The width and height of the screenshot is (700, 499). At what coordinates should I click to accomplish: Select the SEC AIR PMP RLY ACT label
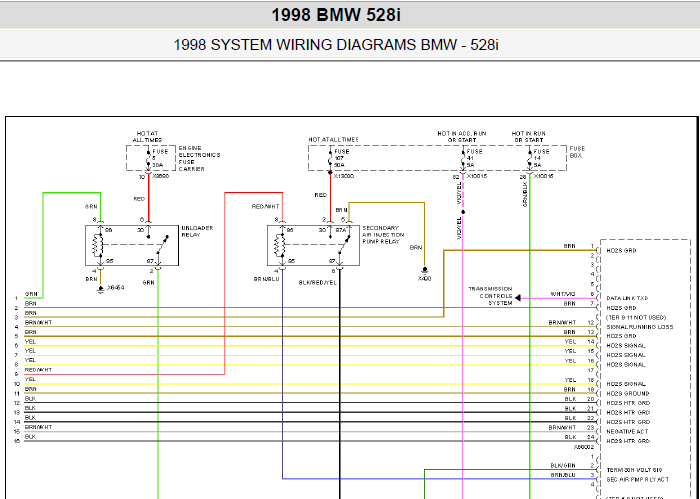coord(638,480)
